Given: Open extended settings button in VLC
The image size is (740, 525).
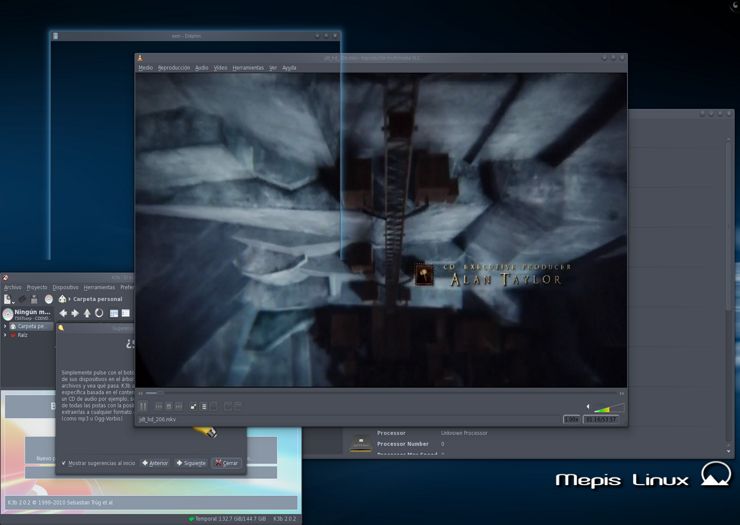Looking at the screenshot, I should click(x=214, y=406).
